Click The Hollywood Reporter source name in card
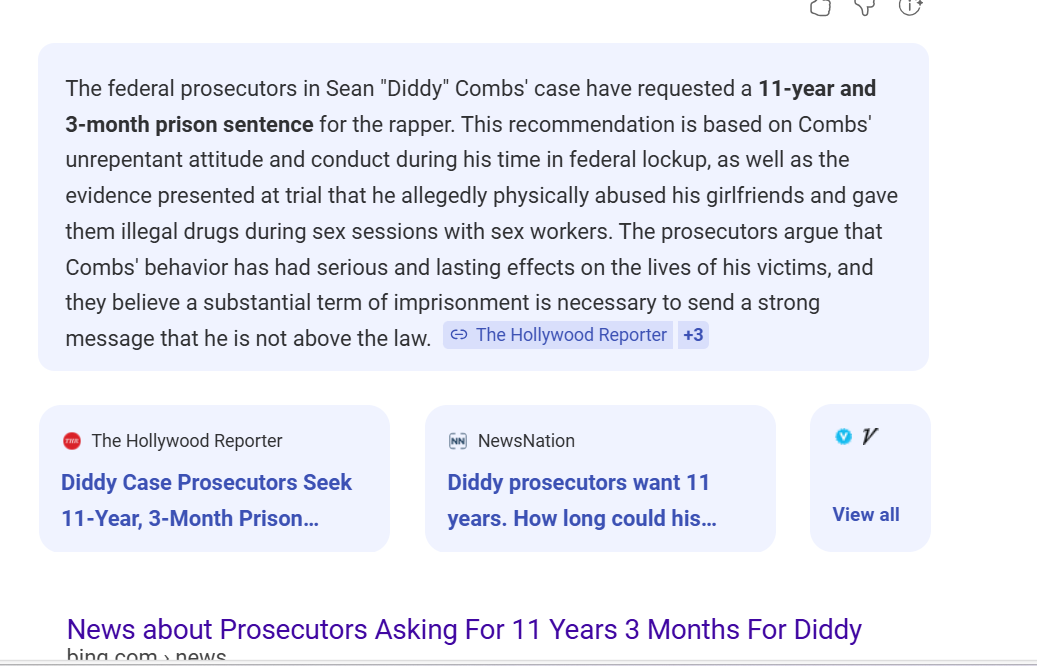This screenshot has height=666, width=1037. point(187,441)
